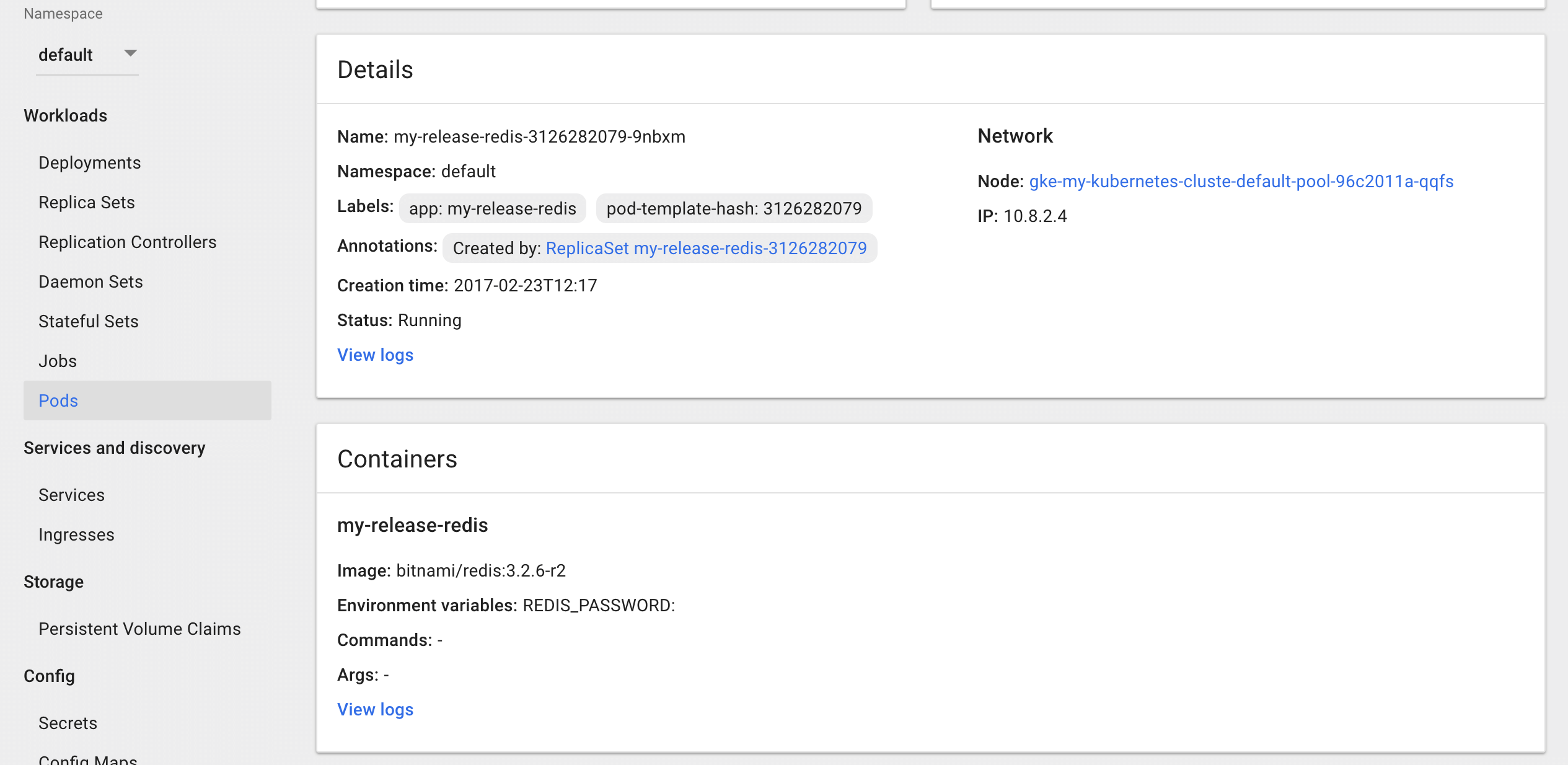Open the Pods section in sidebar
The height and width of the screenshot is (765, 1568).
pyautogui.click(x=58, y=400)
